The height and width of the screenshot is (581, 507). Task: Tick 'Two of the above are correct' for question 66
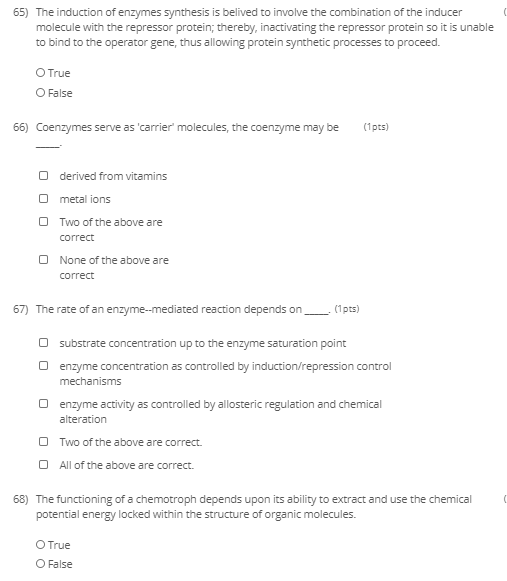pos(43,222)
